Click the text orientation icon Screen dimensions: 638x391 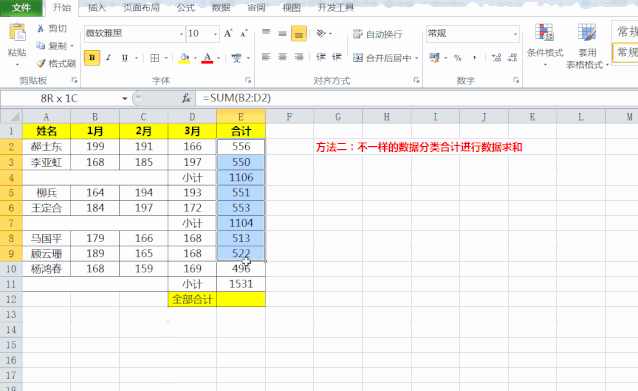tap(321, 33)
